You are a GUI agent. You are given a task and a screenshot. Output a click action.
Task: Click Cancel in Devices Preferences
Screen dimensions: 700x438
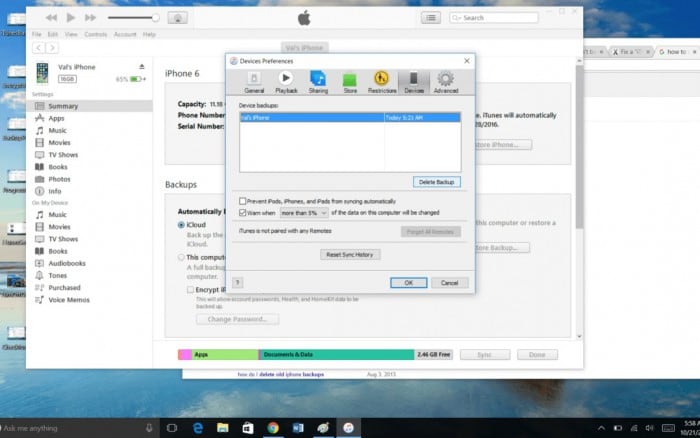pyautogui.click(x=450, y=283)
